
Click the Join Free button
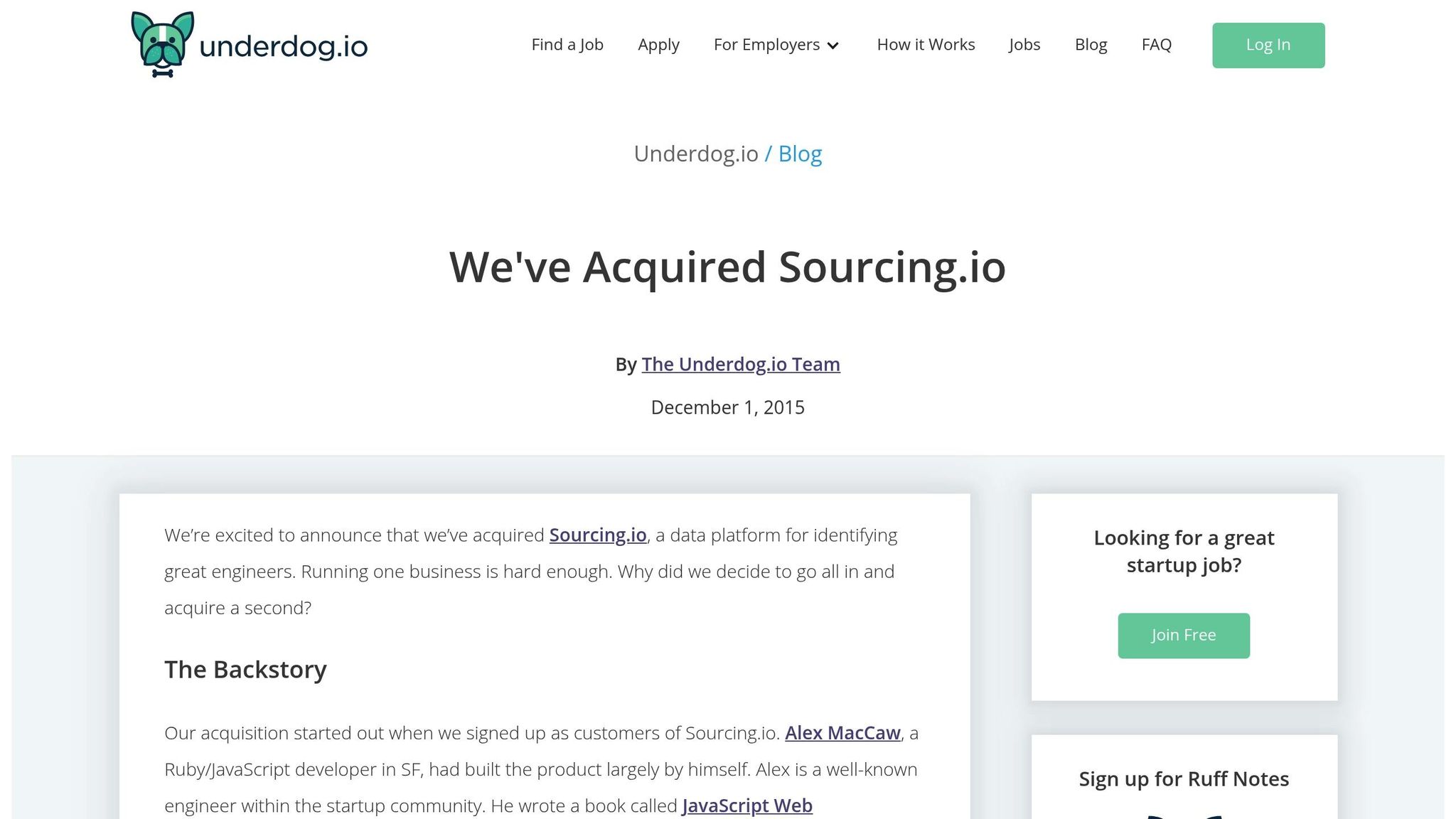click(1183, 635)
